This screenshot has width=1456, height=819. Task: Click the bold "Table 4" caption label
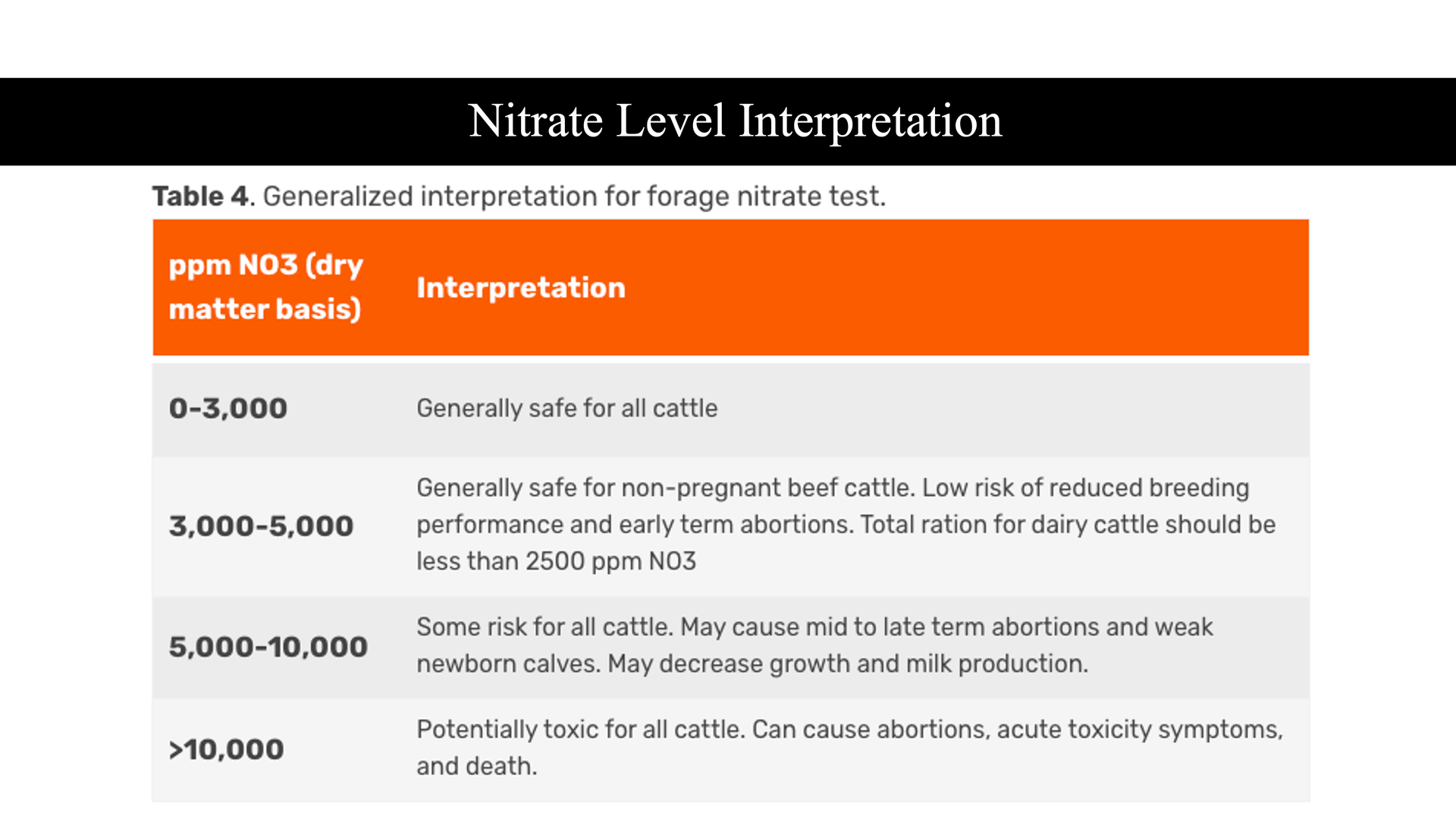click(x=200, y=196)
